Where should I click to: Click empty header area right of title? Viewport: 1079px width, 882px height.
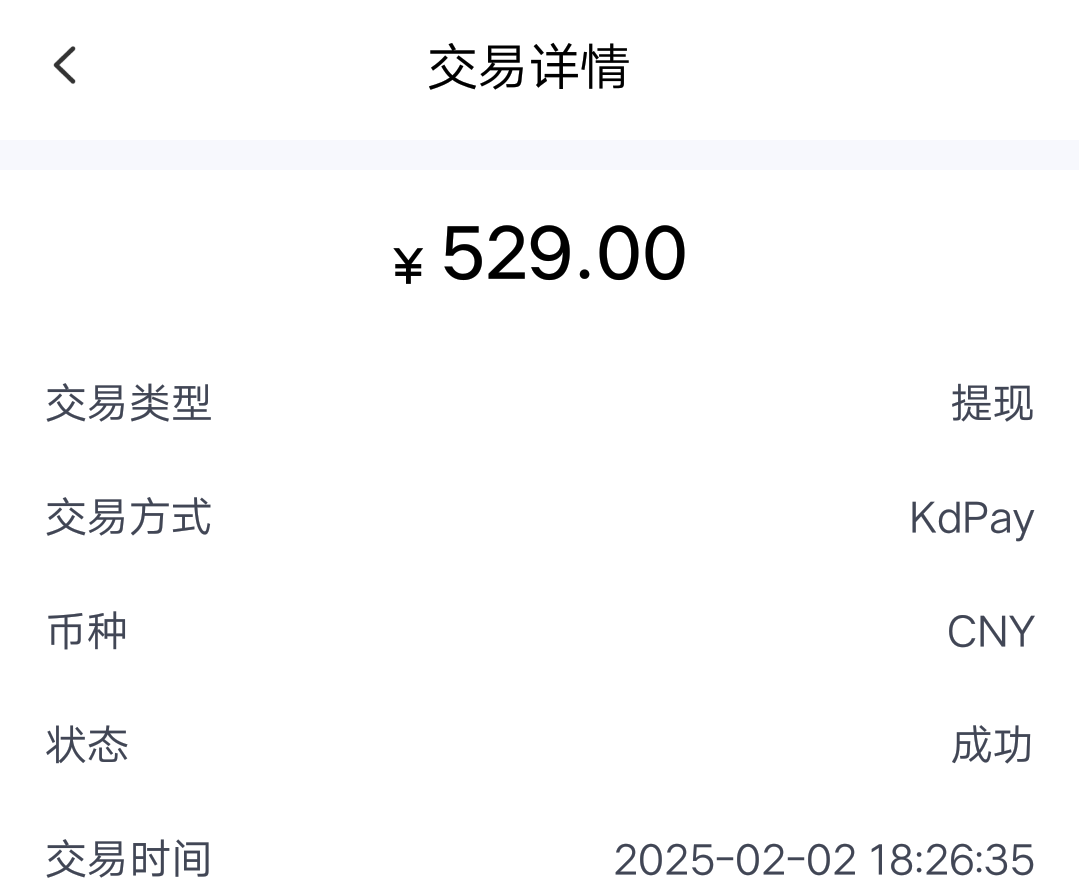pos(850,68)
